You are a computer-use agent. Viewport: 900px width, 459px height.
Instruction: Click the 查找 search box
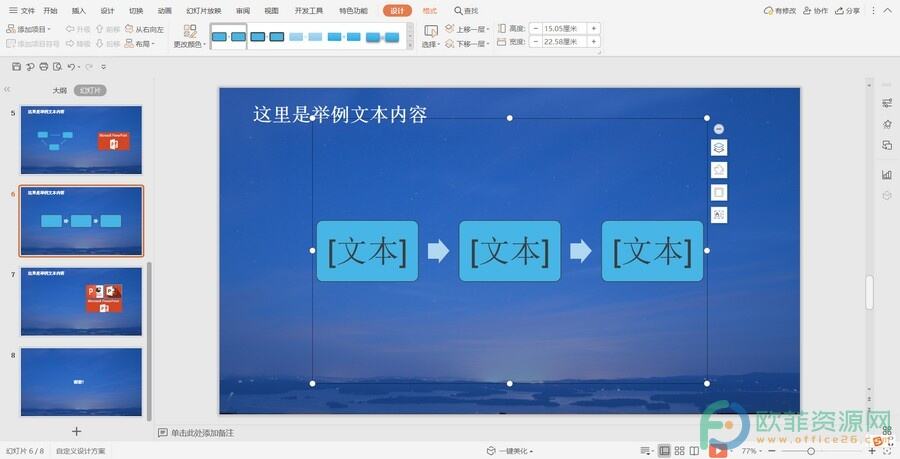(x=466, y=10)
